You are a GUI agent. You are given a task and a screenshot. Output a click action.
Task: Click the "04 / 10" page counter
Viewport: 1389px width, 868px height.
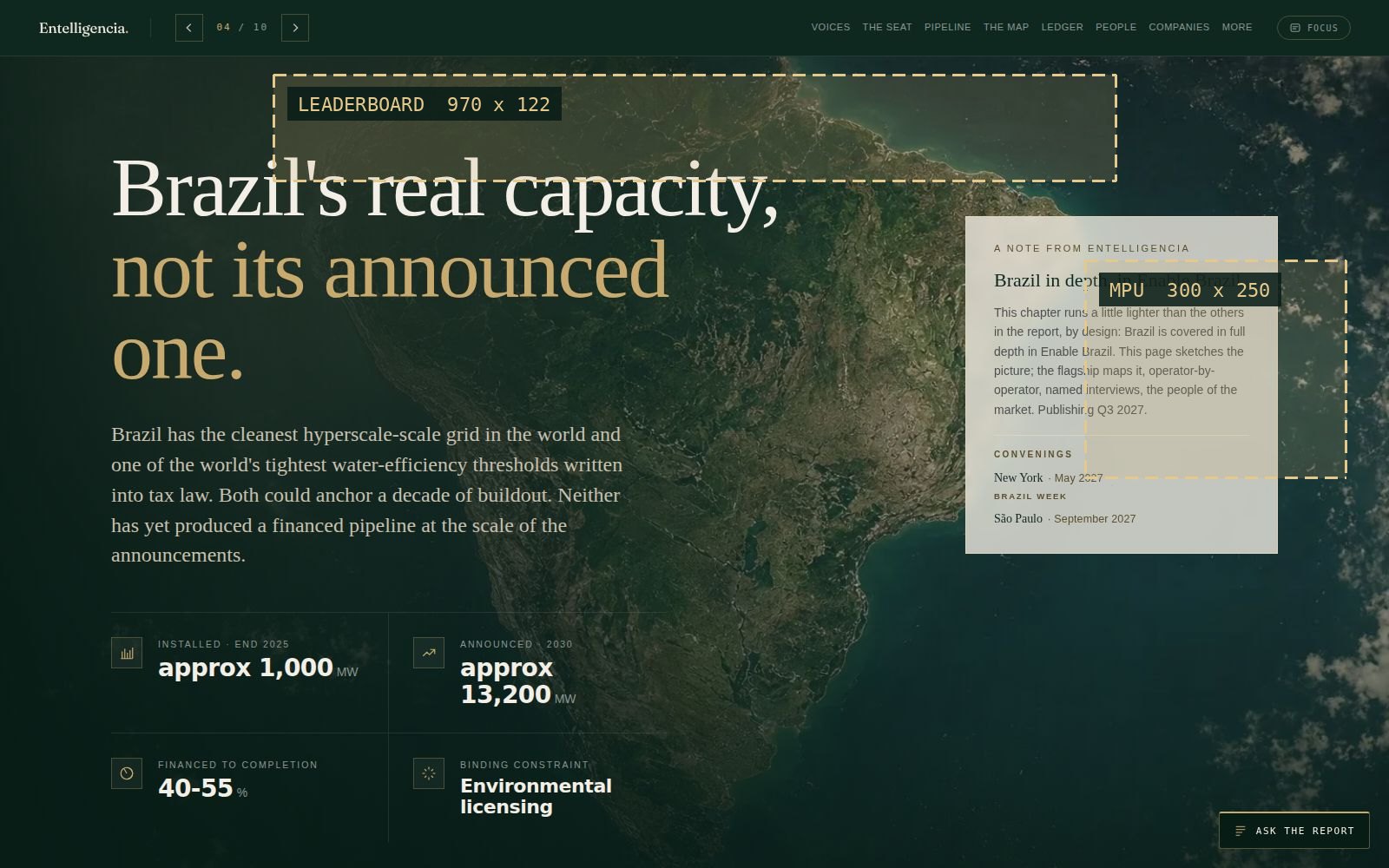pyautogui.click(x=242, y=28)
